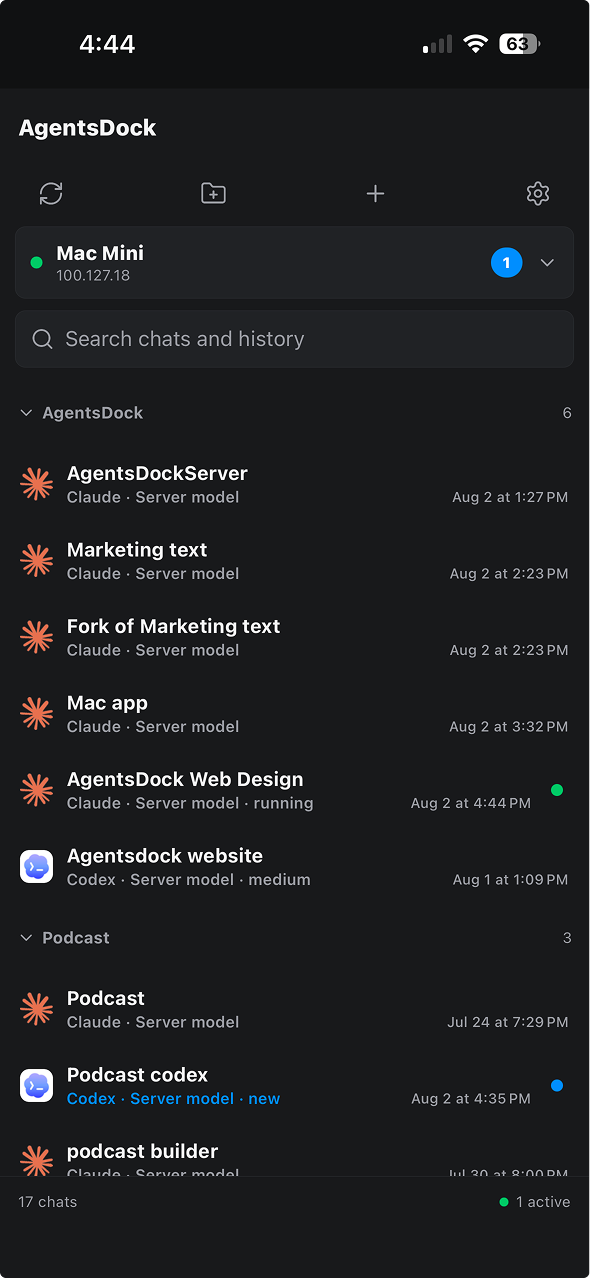Tap the 100.127.18 address text

[93, 275]
